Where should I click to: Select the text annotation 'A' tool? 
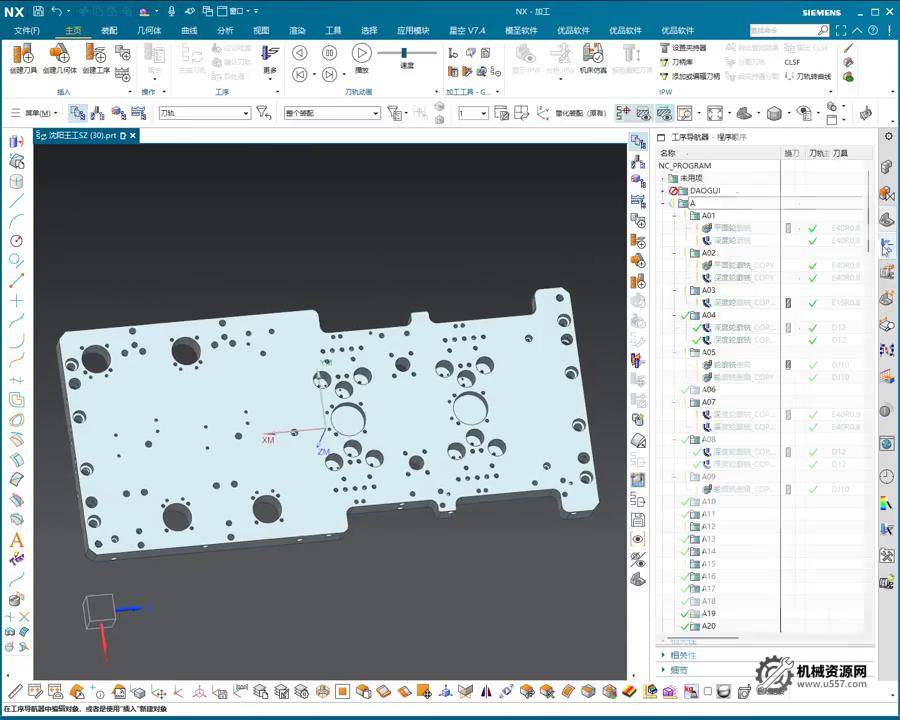point(16,540)
